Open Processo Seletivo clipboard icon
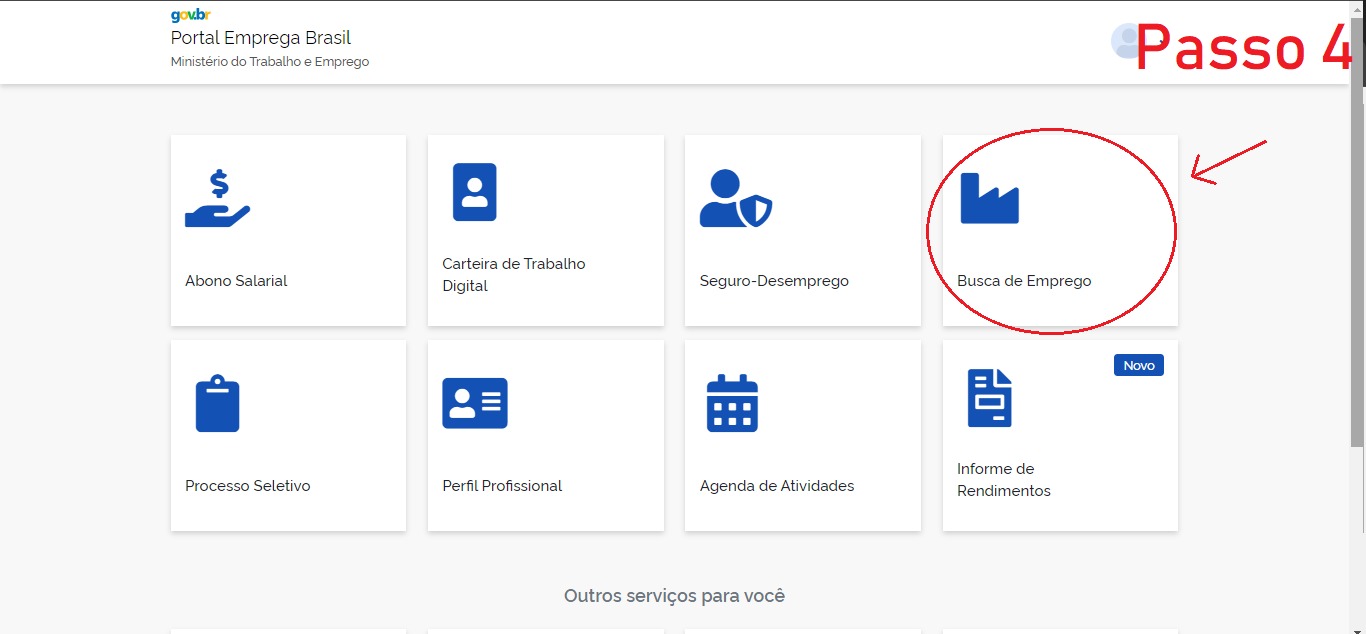 coord(217,402)
